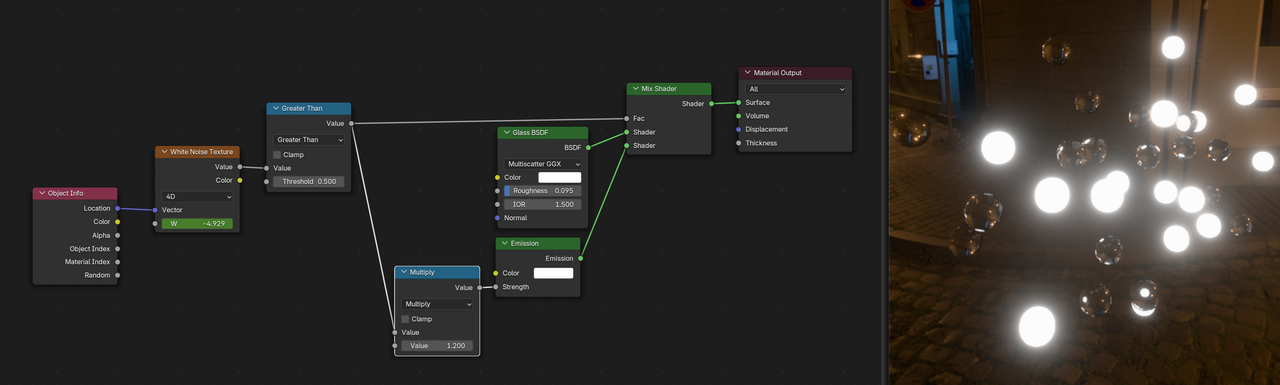The image size is (1280, 385).
Task: Click the Surface input socket on Material Output
Action: [739, 102]
